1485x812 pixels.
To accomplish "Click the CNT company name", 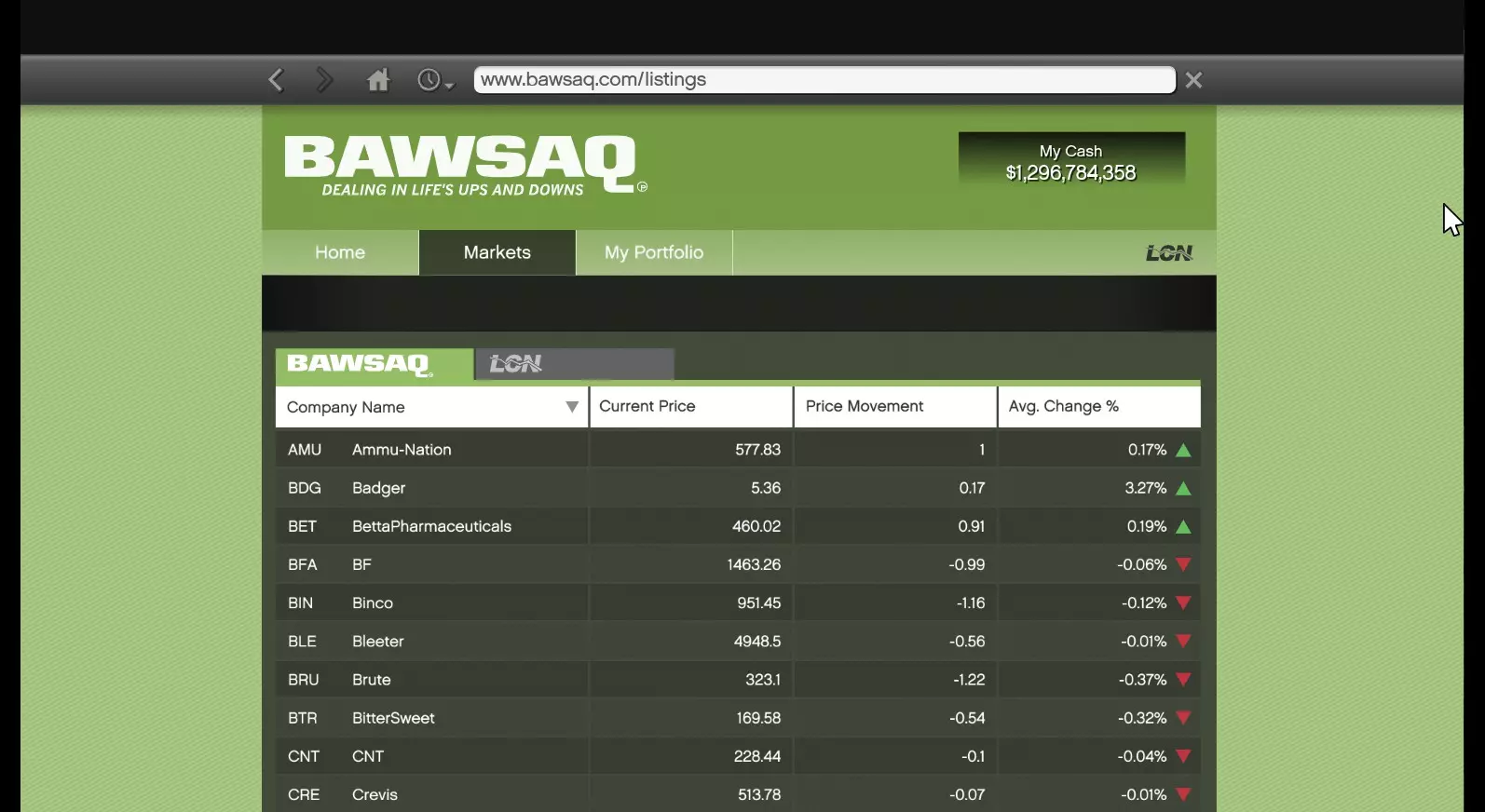I will tap(368, 756).
